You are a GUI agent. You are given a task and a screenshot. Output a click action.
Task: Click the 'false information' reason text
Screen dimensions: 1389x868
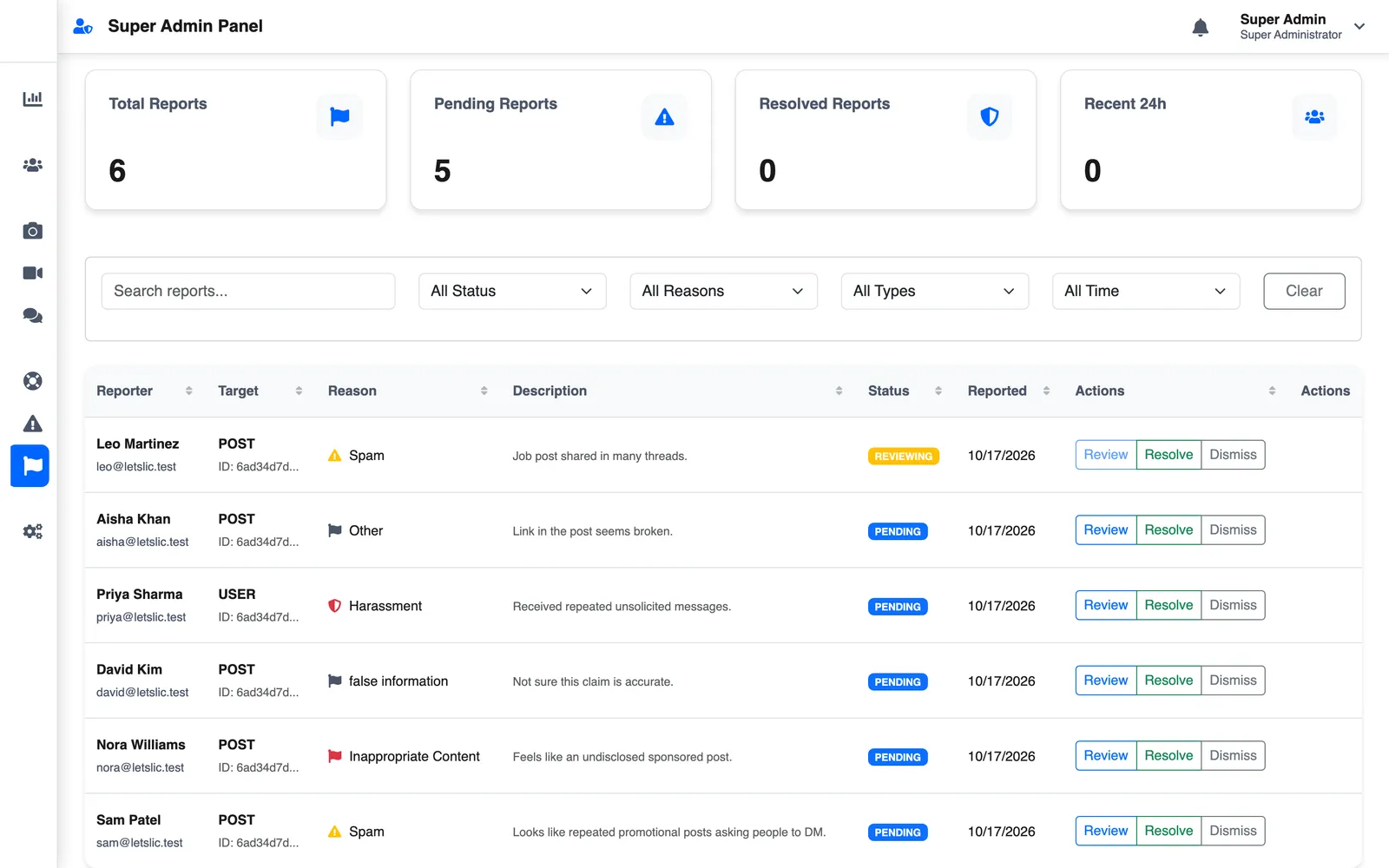point(398,681)
